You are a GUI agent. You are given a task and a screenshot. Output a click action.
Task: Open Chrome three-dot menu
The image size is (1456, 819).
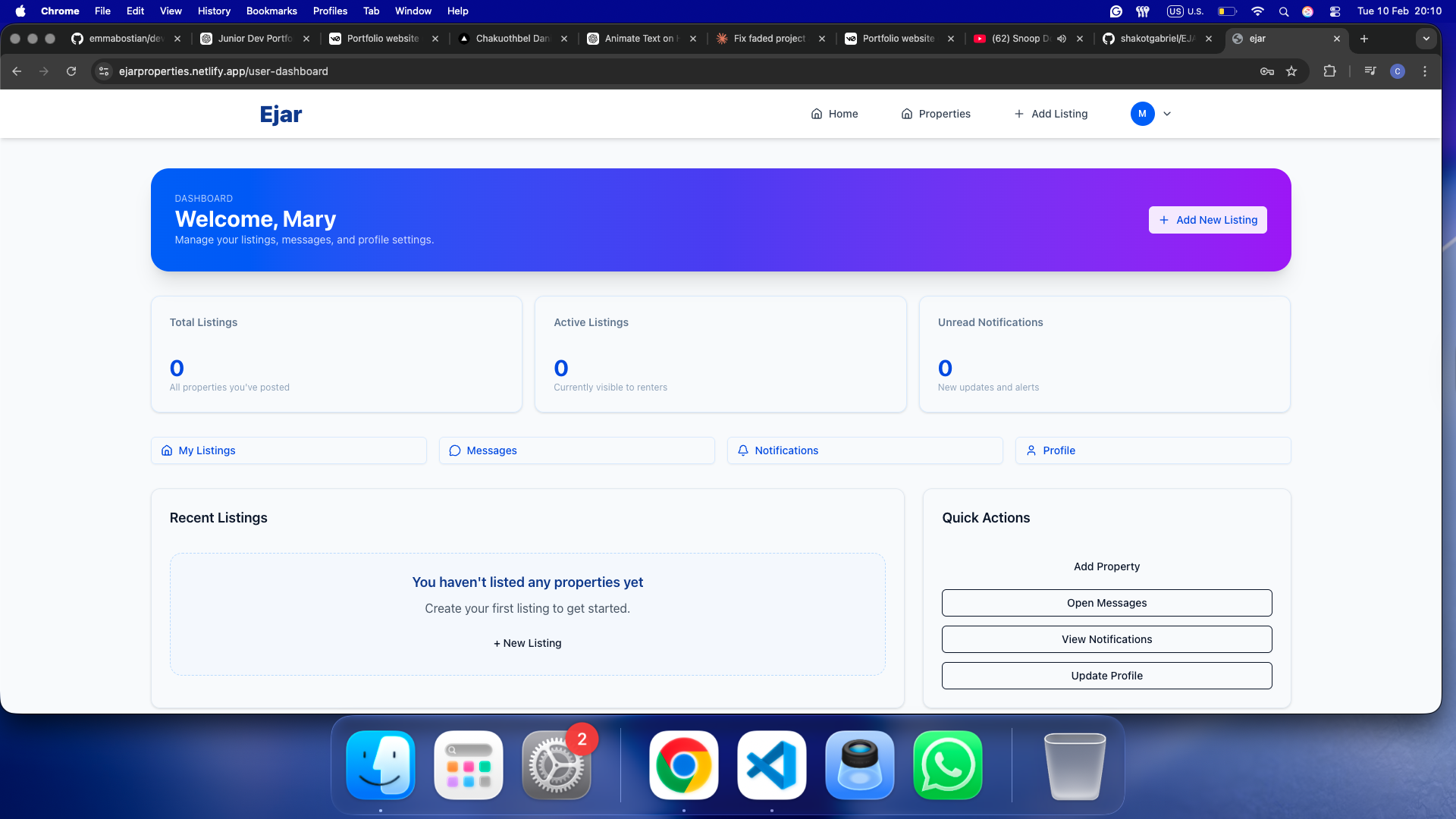tap(1425, 71)
